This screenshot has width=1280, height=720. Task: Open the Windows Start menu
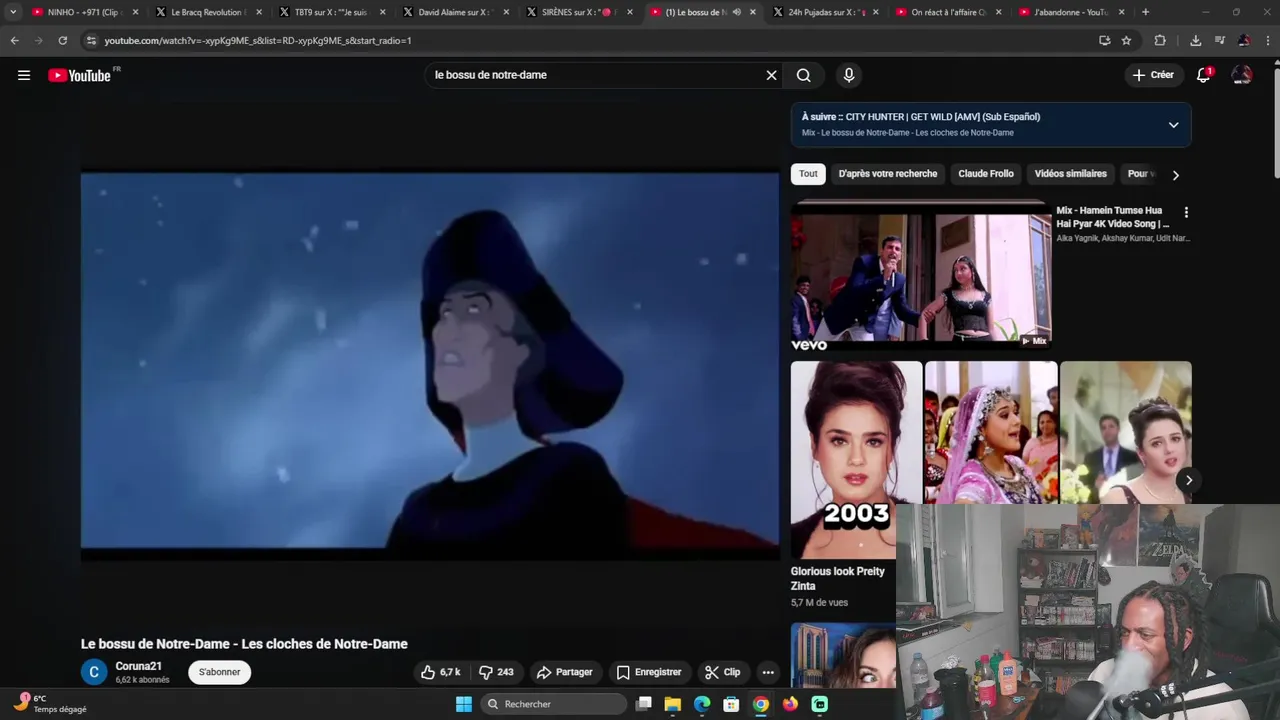pos(463,704)
